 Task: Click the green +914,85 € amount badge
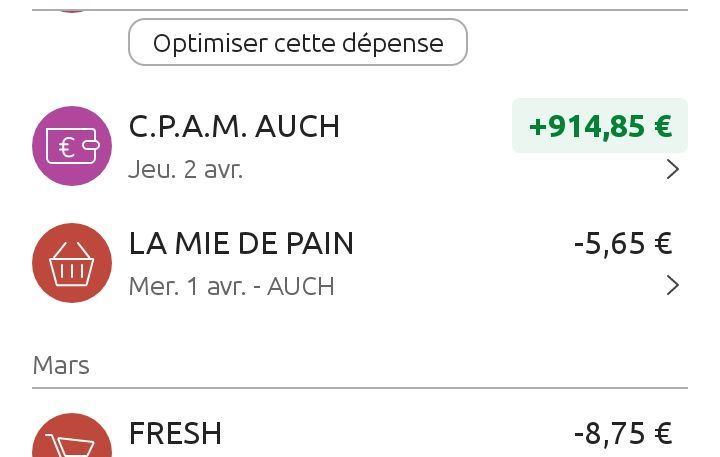coord(600,126)
